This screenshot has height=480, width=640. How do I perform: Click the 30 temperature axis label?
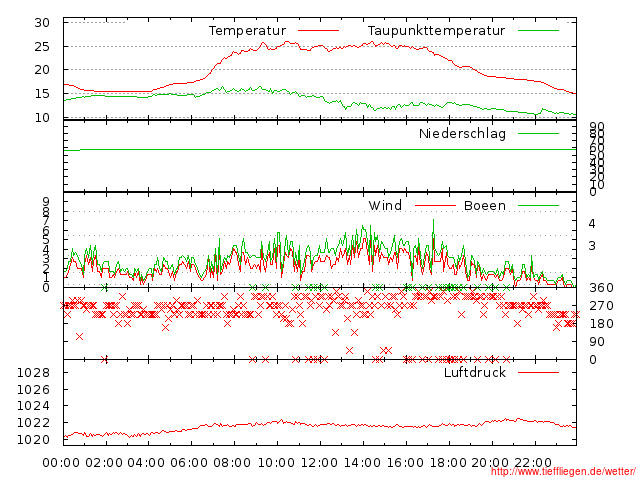click(42, 23)
